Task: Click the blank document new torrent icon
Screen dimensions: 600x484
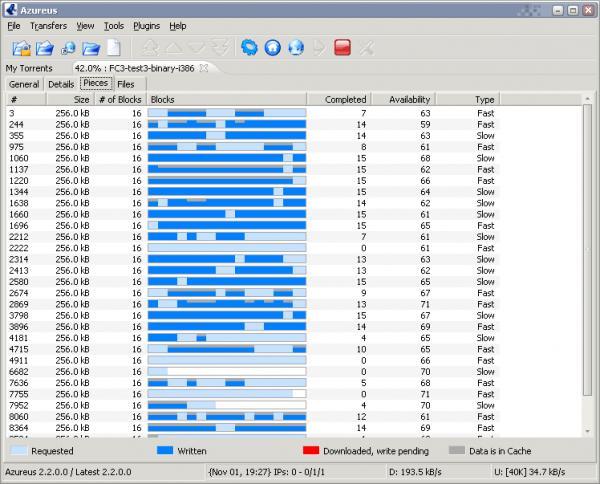Action: point(114,48)
